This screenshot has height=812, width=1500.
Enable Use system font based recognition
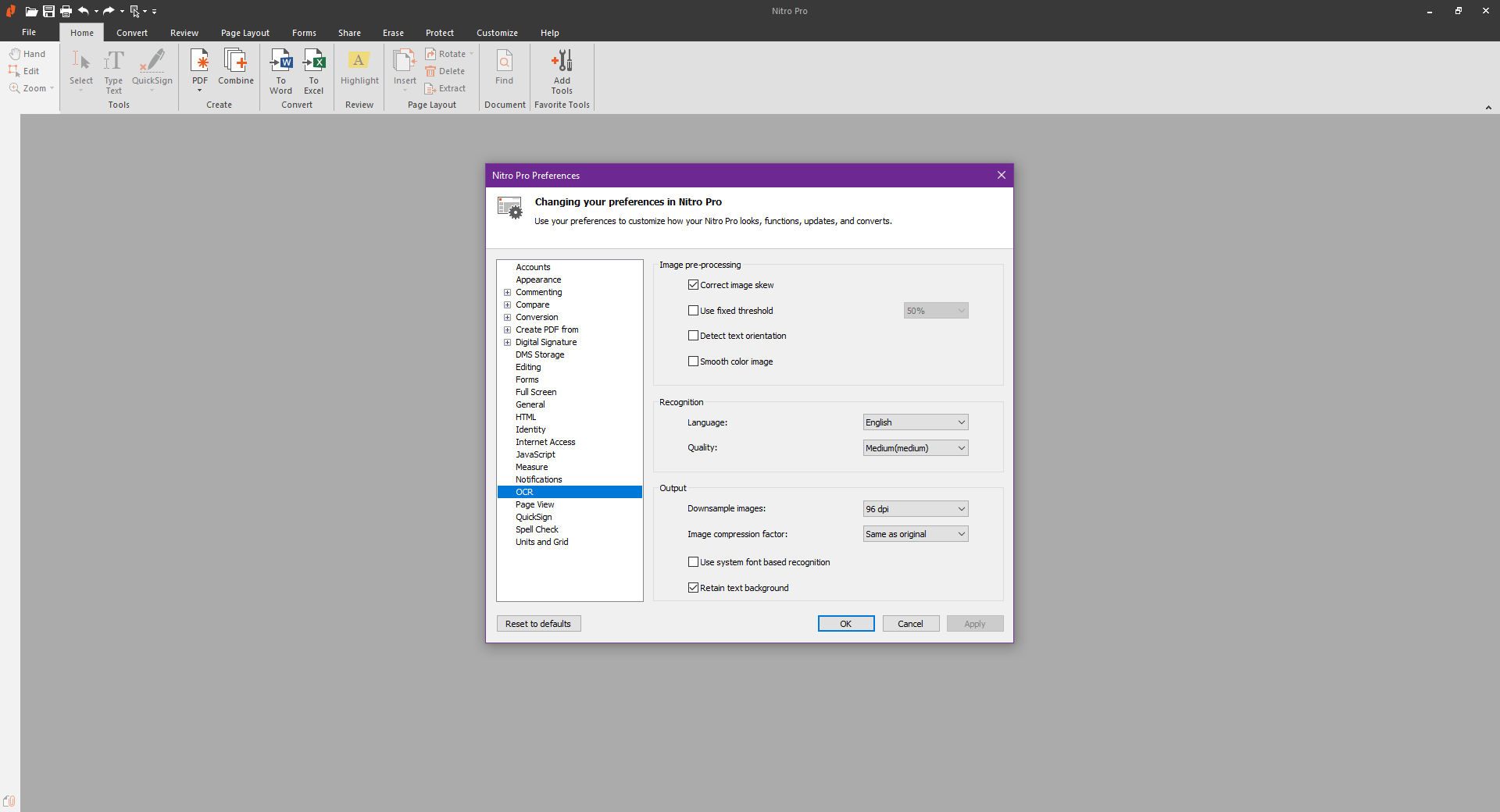(693, 562)
